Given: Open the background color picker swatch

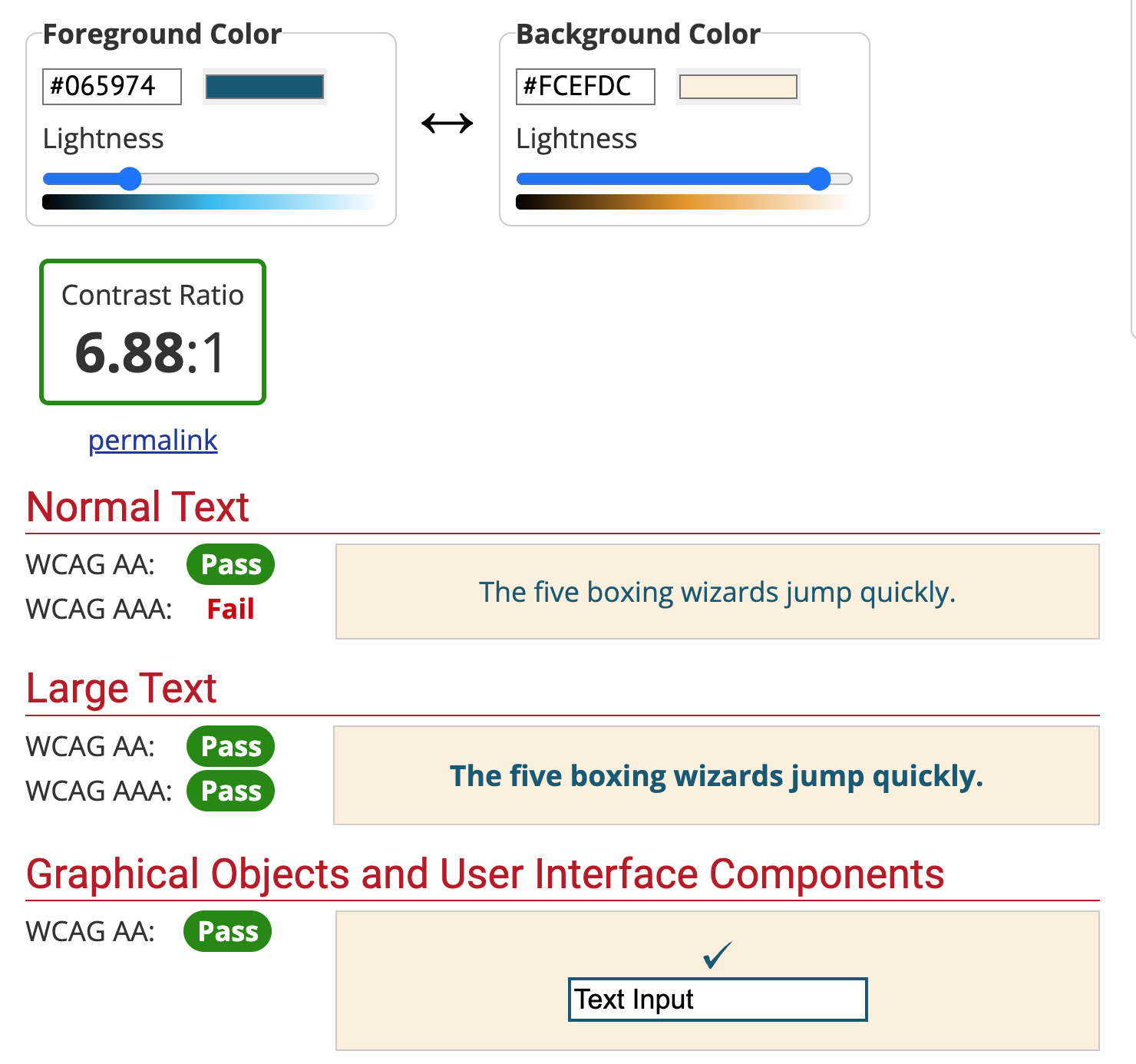Looking at the screenshot, I should coord(738,87).
